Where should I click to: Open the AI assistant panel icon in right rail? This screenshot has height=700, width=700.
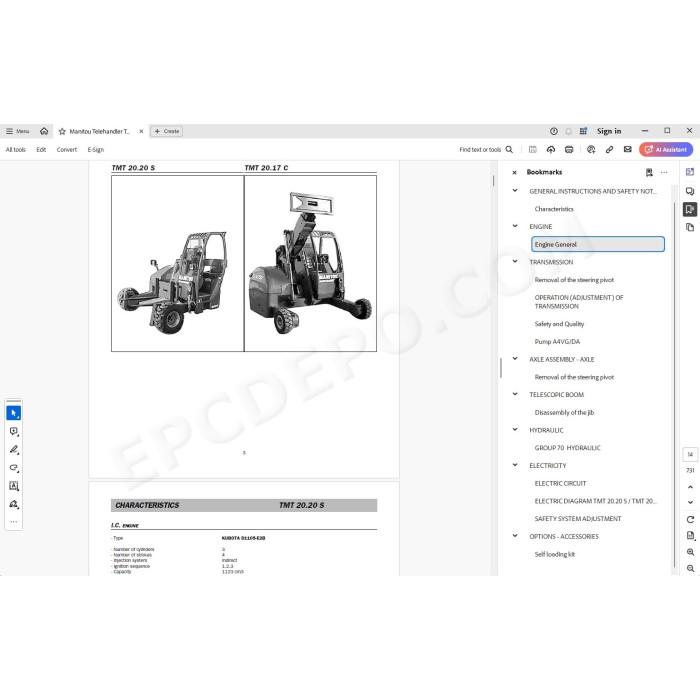click(690, 172)
